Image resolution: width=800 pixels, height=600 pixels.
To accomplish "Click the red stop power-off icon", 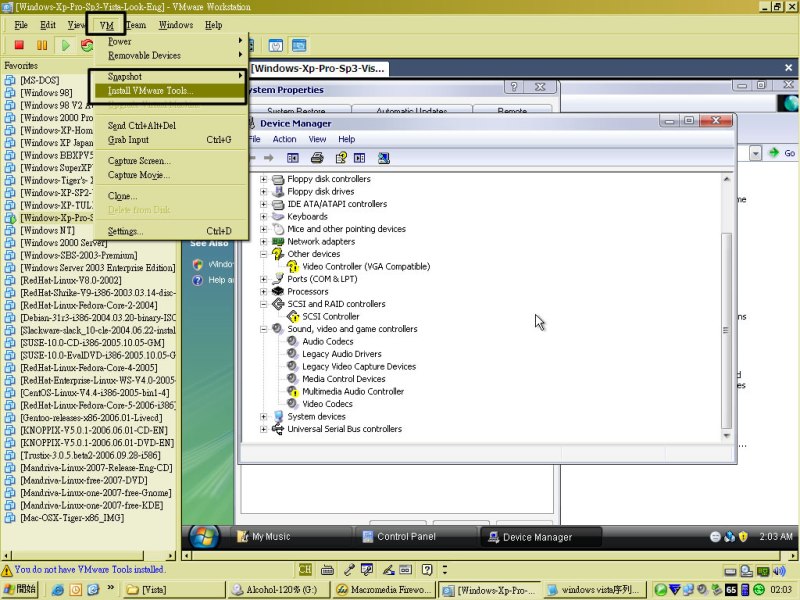I will [19, 45].
